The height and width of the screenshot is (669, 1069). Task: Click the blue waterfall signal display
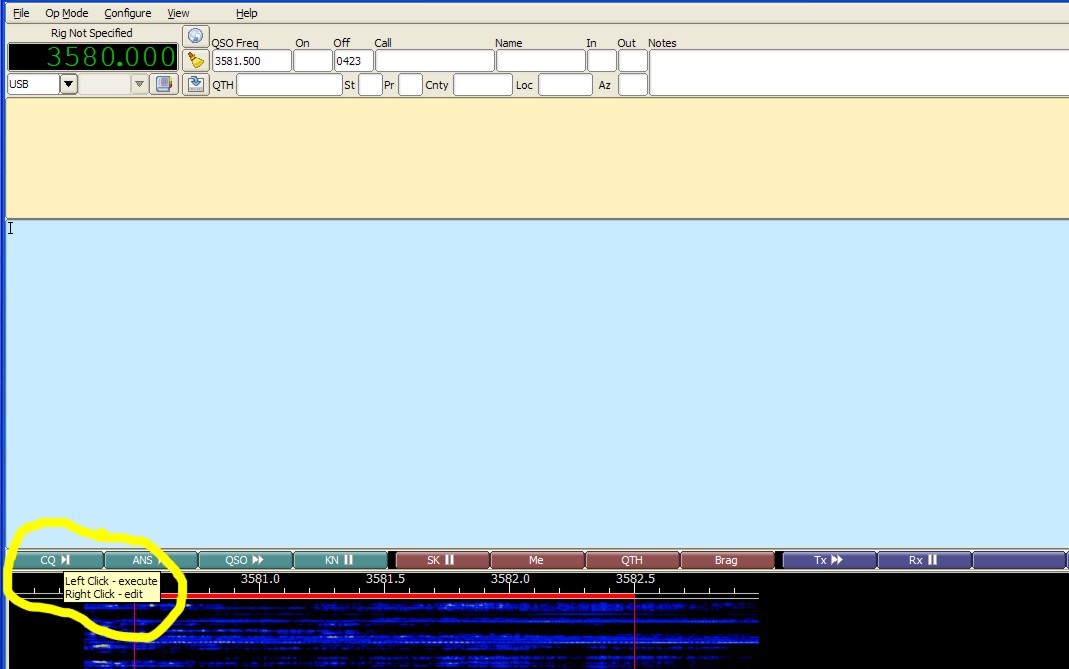[421, 635]
